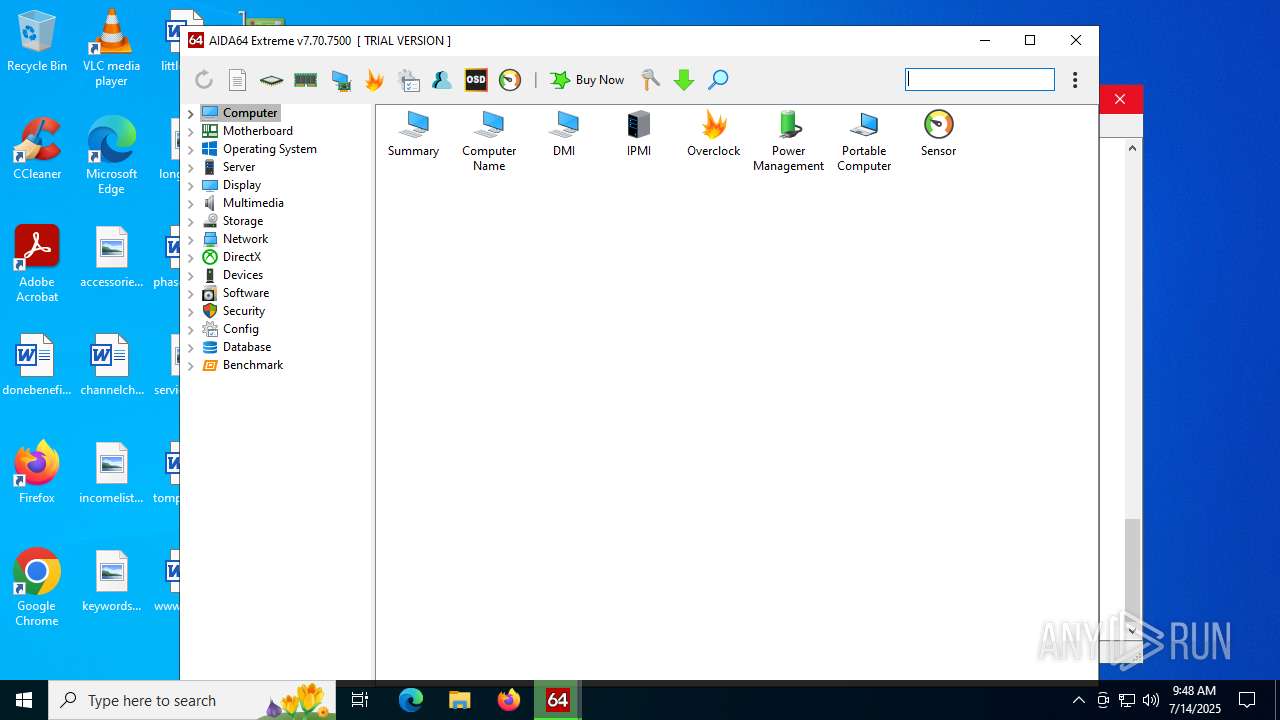Select Network label in the tree
1280x720 pixels.
point(245,239)
